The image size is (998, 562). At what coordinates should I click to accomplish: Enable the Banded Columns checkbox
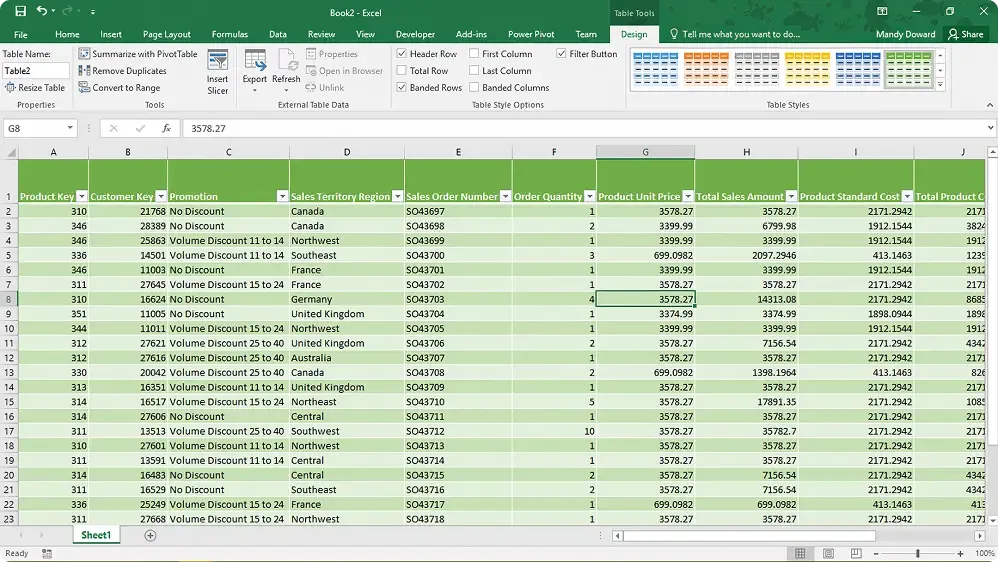(474, 88)
